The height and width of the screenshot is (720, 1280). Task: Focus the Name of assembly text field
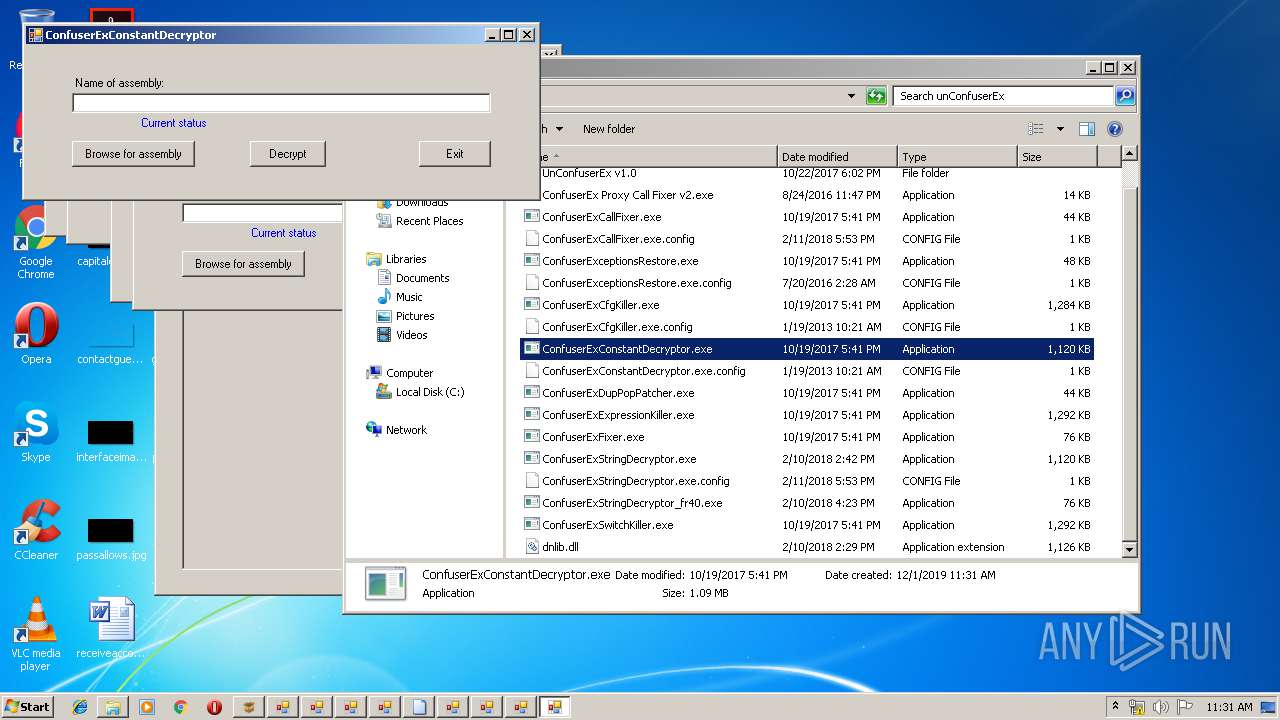[x=281, y=103]
